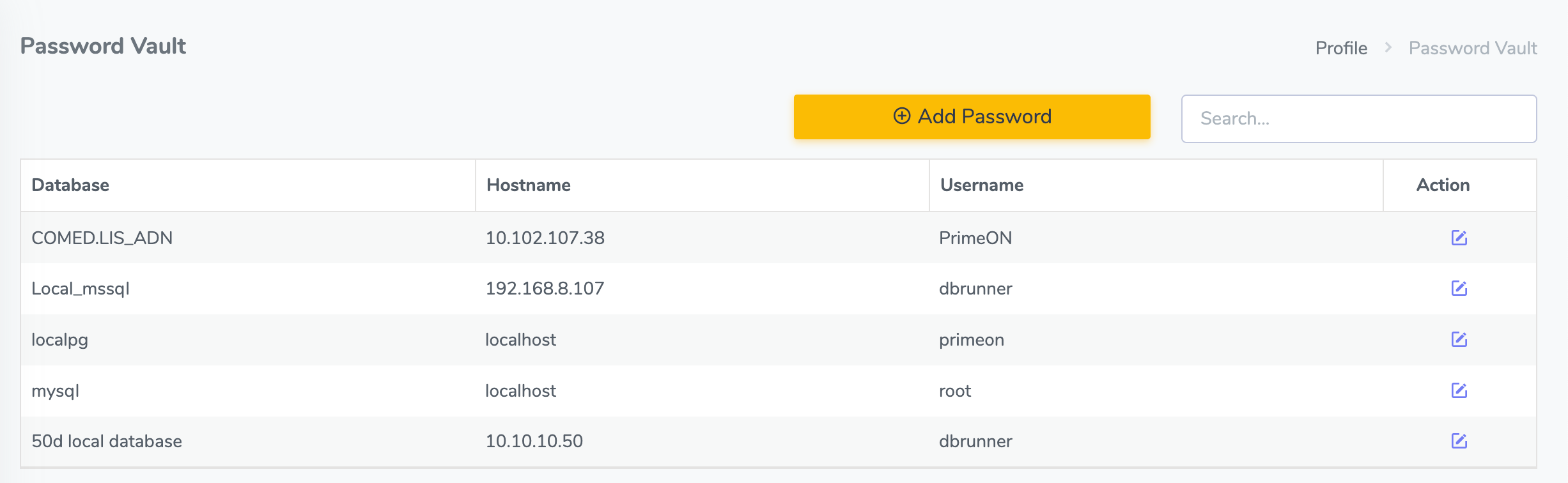1568x483 pixels.
Task: Select the COMED.LIS_ADN database name cell
Action: (102, 238)
